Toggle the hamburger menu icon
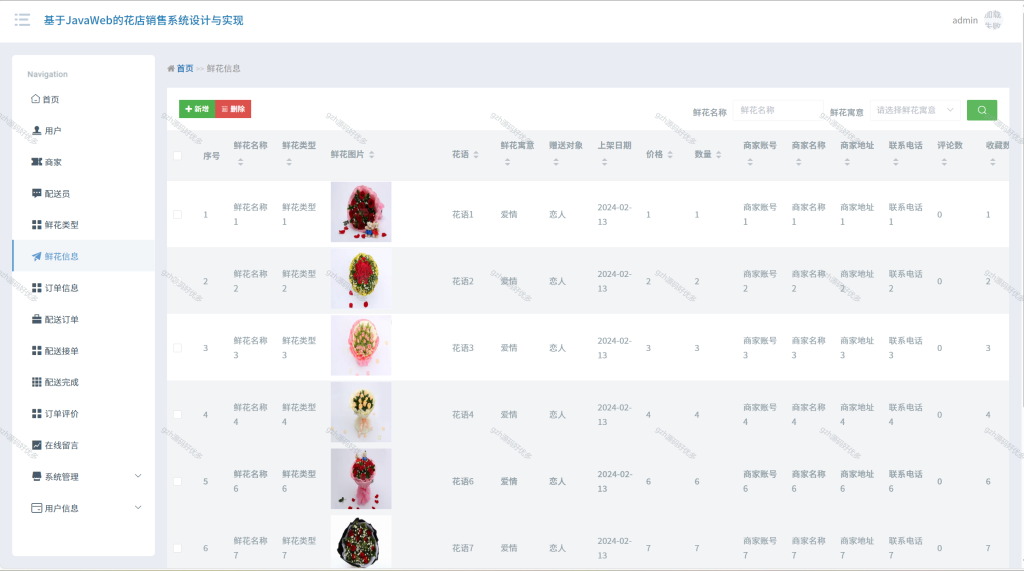The width and height of the screenshot is (1024, 571). (x=22, y=20)
